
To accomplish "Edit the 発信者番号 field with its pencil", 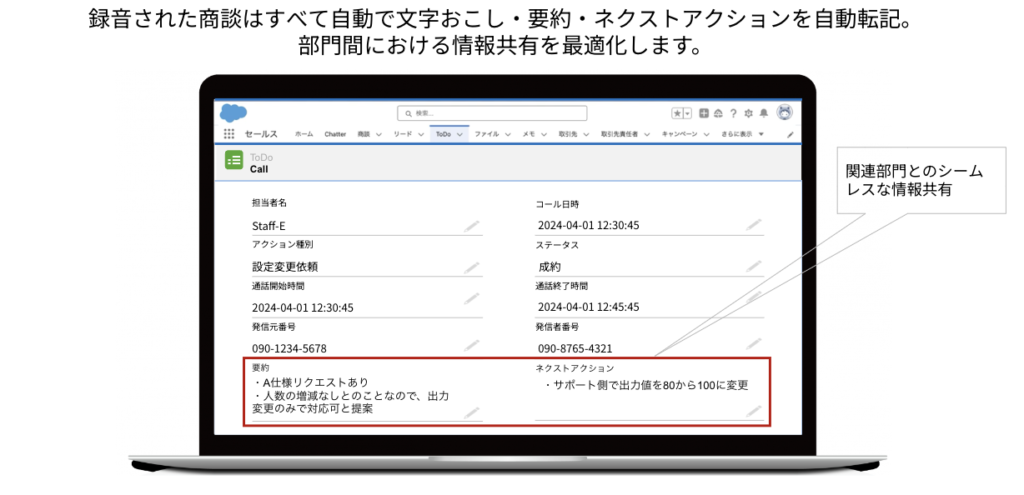I will tap(754, 343).
